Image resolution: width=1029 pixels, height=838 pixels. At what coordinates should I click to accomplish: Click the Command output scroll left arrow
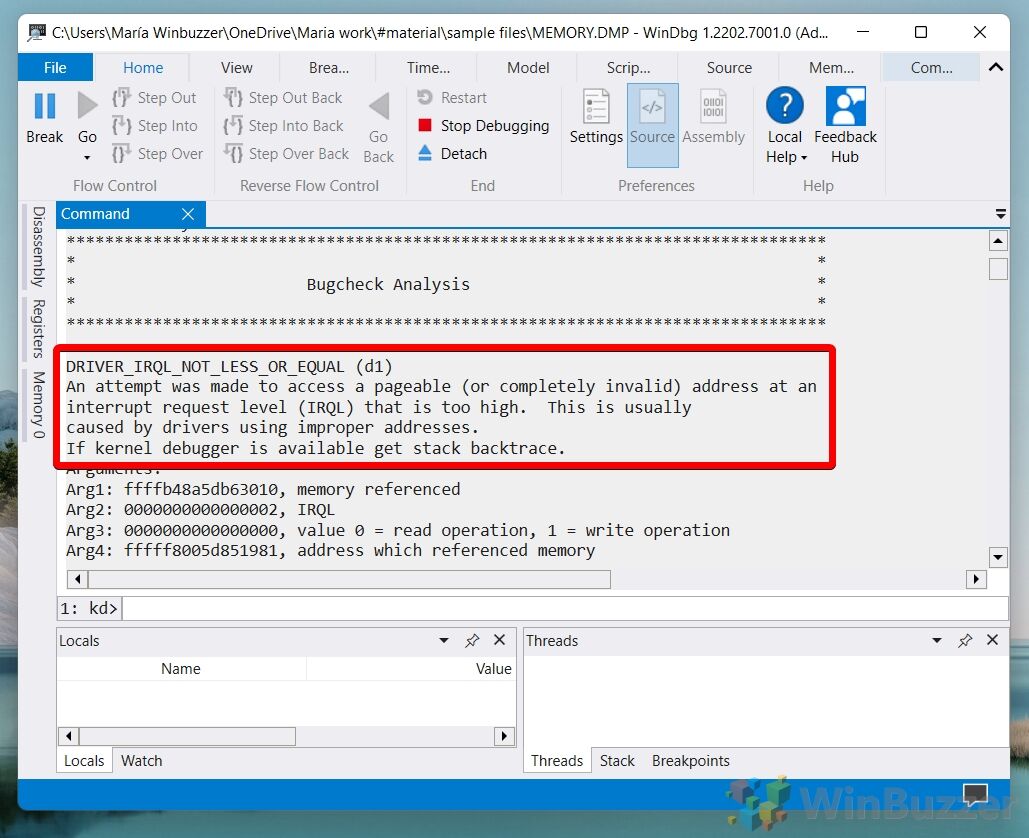tap(77, 579)
